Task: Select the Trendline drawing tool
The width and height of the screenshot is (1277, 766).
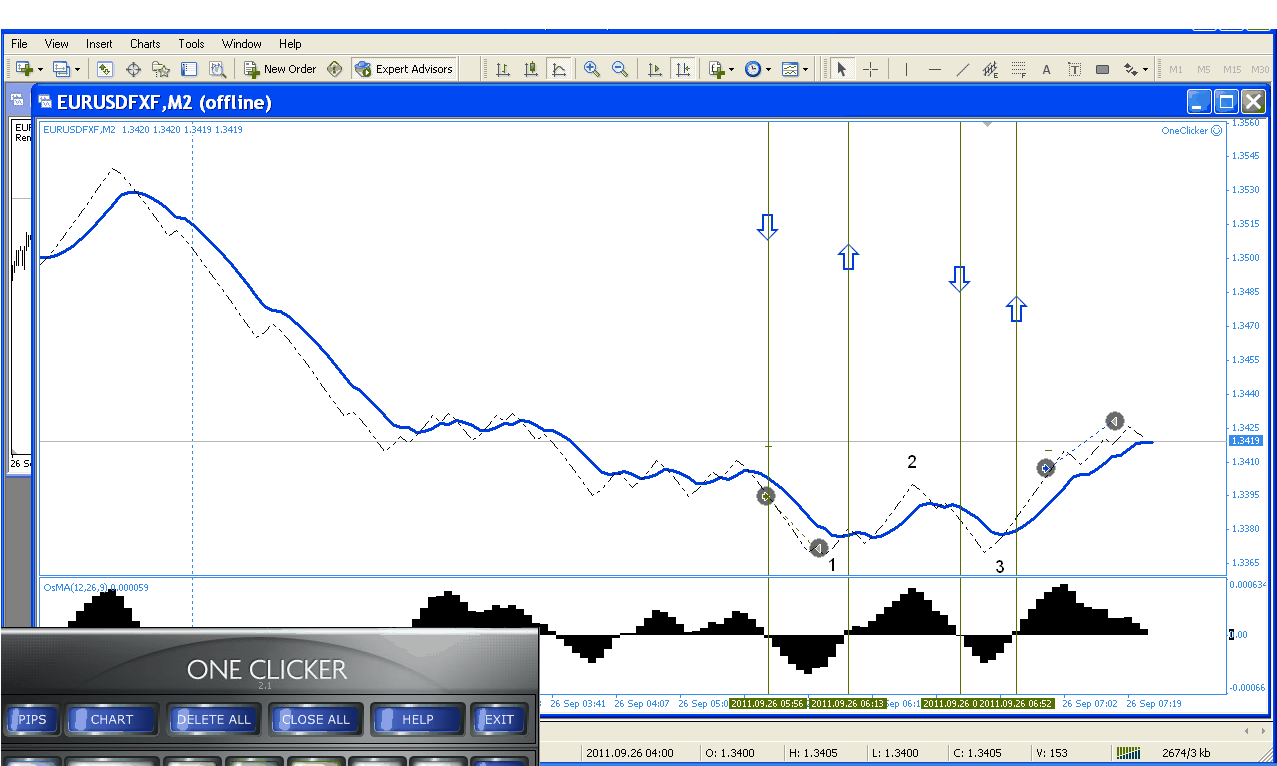Action: (x=962, y=69)
